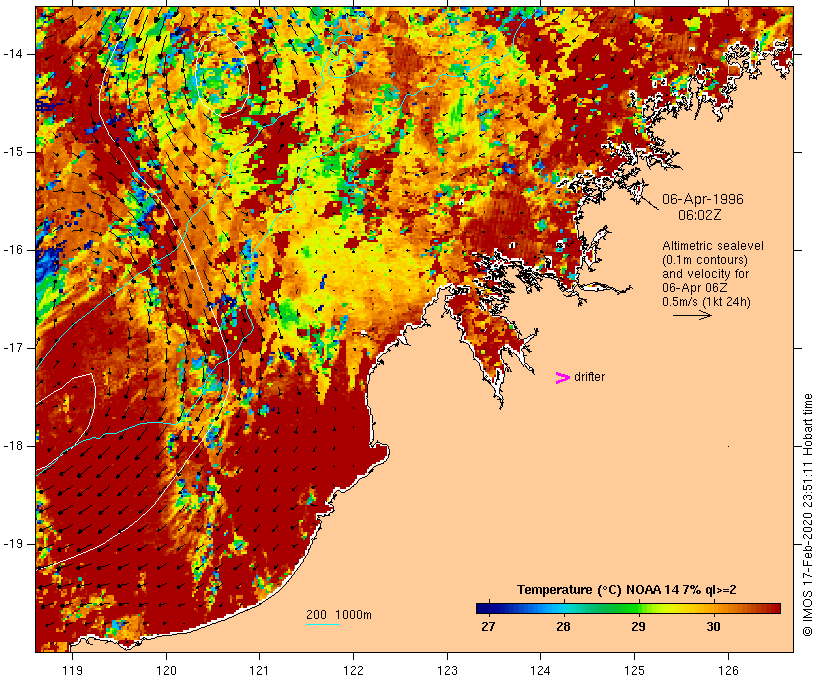
Task: Click the colorbar tick label 29
Action: (x=638, y=627)
